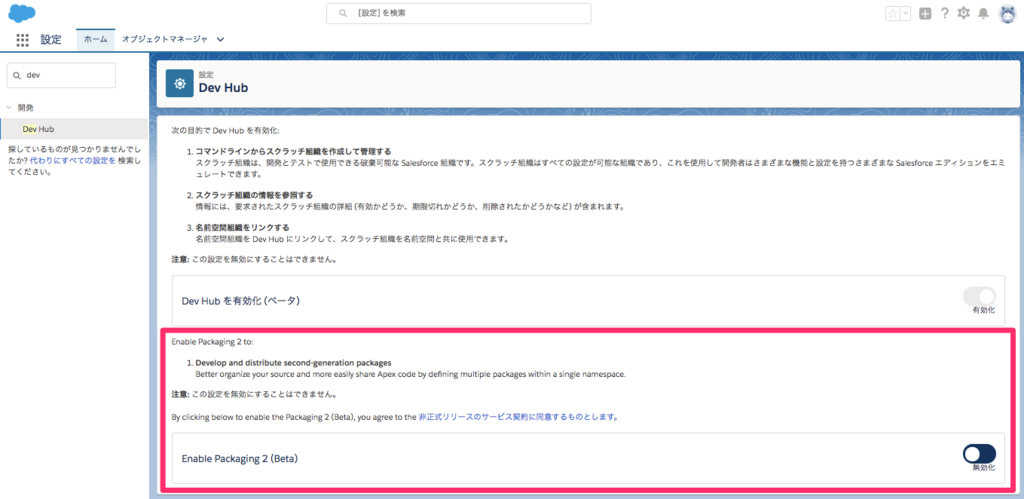The width and height of the screenshot is (1024, 499).
Task: Click the magnifier in the setup search box
Action: (x=342, y=13)
